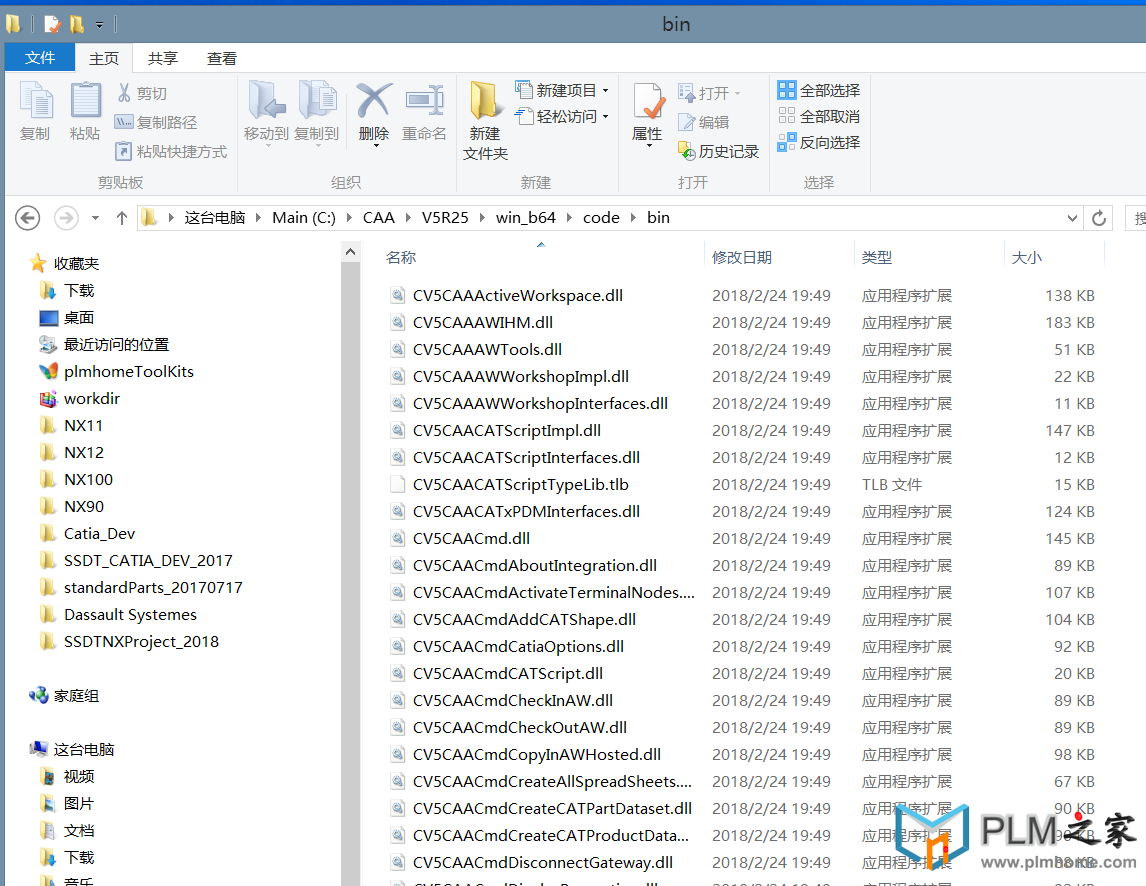The width and height of the screenshot is (1146, 886).
Task: Switch to Home (主页) tab
Action: pyautogui.click(x=104, y=58)
